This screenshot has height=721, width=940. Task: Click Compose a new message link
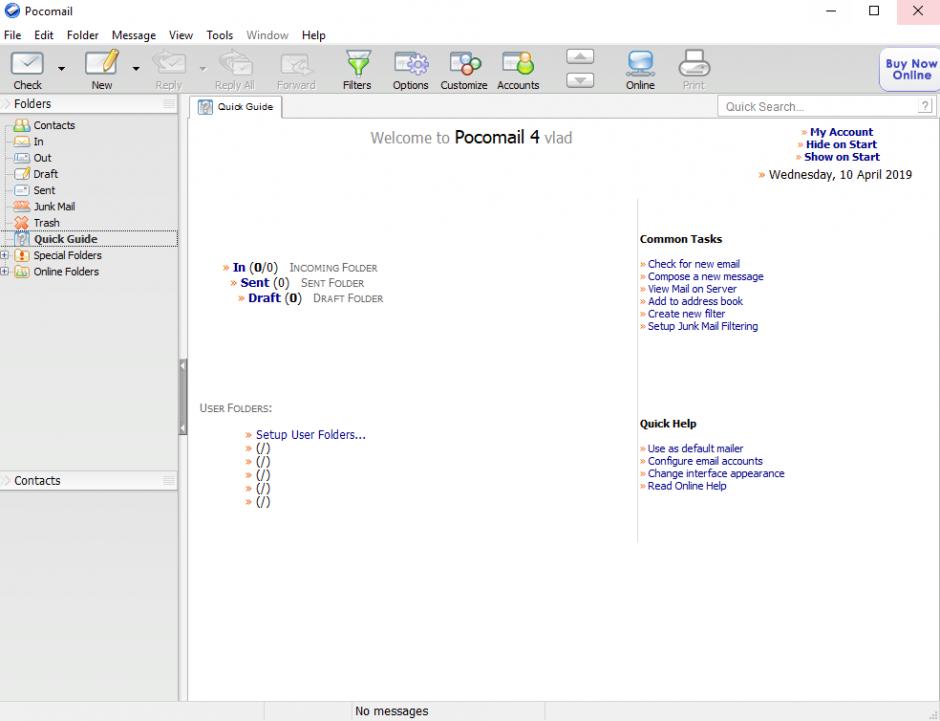point(706,276)
